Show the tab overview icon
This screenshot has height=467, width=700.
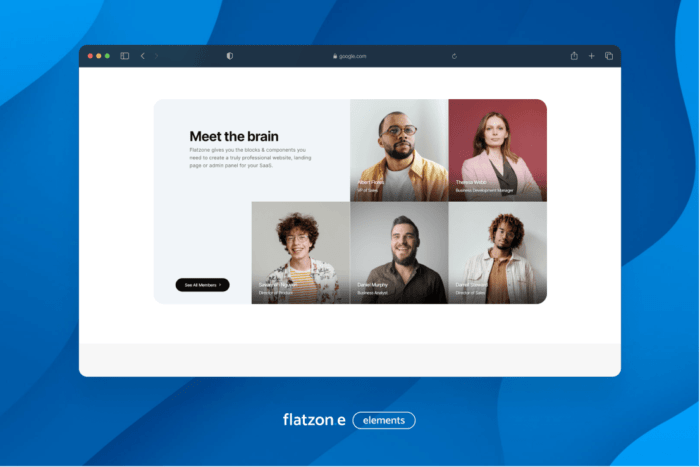[x=608, y=56]
